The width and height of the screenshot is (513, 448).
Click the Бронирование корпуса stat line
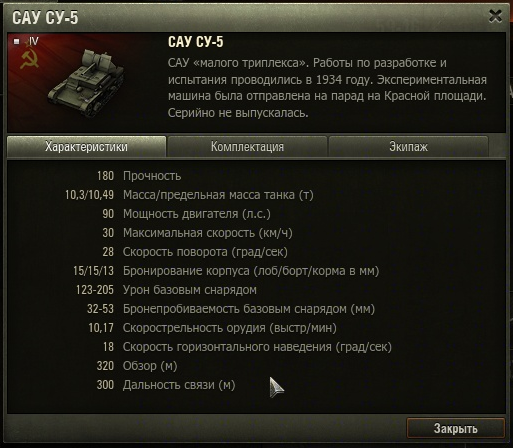click(x=226, y=271)
